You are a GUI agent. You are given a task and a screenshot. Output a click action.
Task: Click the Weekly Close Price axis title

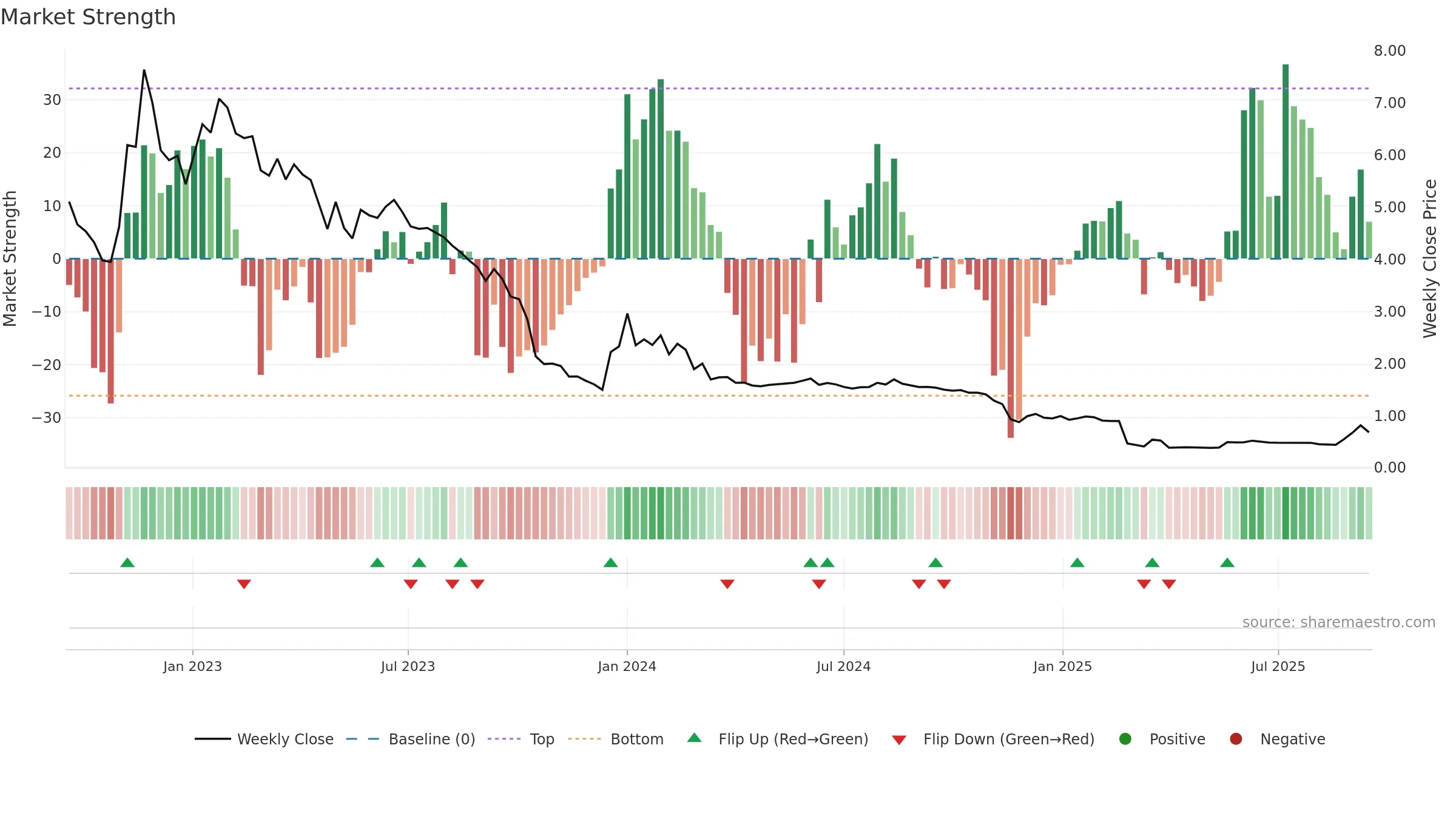coord(1430,258)
